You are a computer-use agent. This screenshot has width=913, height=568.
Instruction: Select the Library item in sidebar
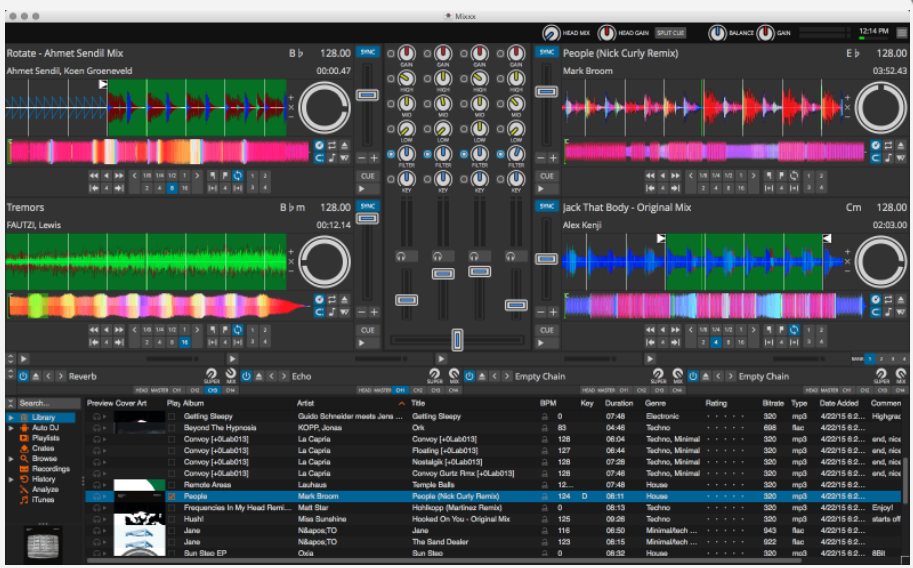click(x=43, y=417)
